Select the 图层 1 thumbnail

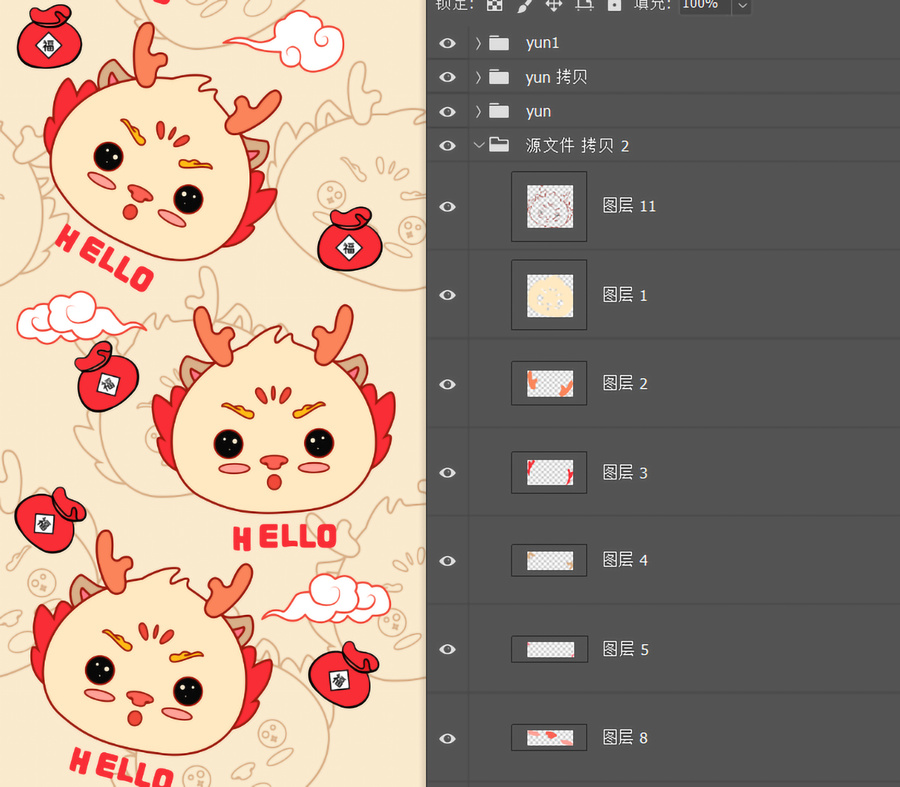click(549, 295)
